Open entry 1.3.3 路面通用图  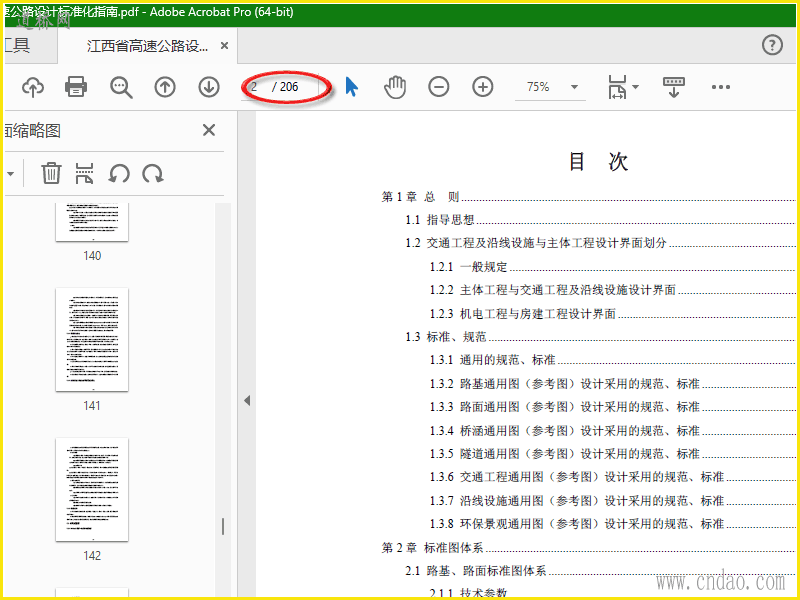point(612,407)
